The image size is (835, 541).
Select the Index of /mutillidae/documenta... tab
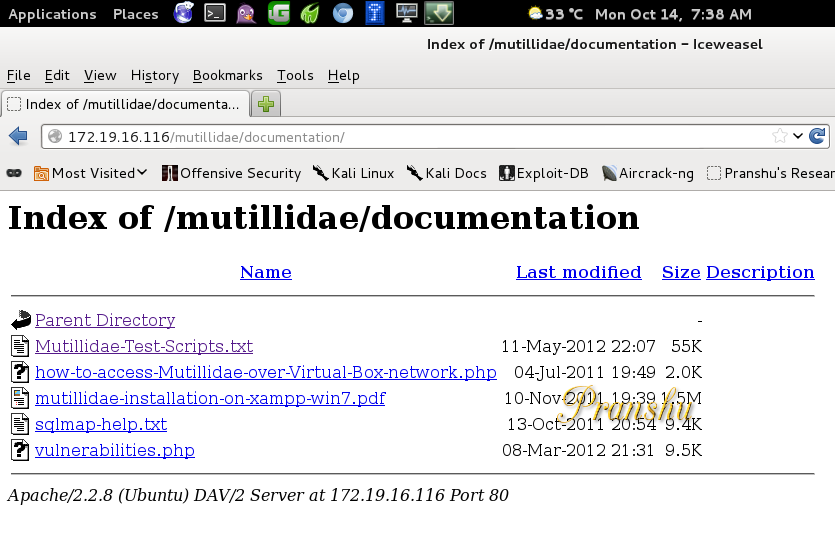126,104
